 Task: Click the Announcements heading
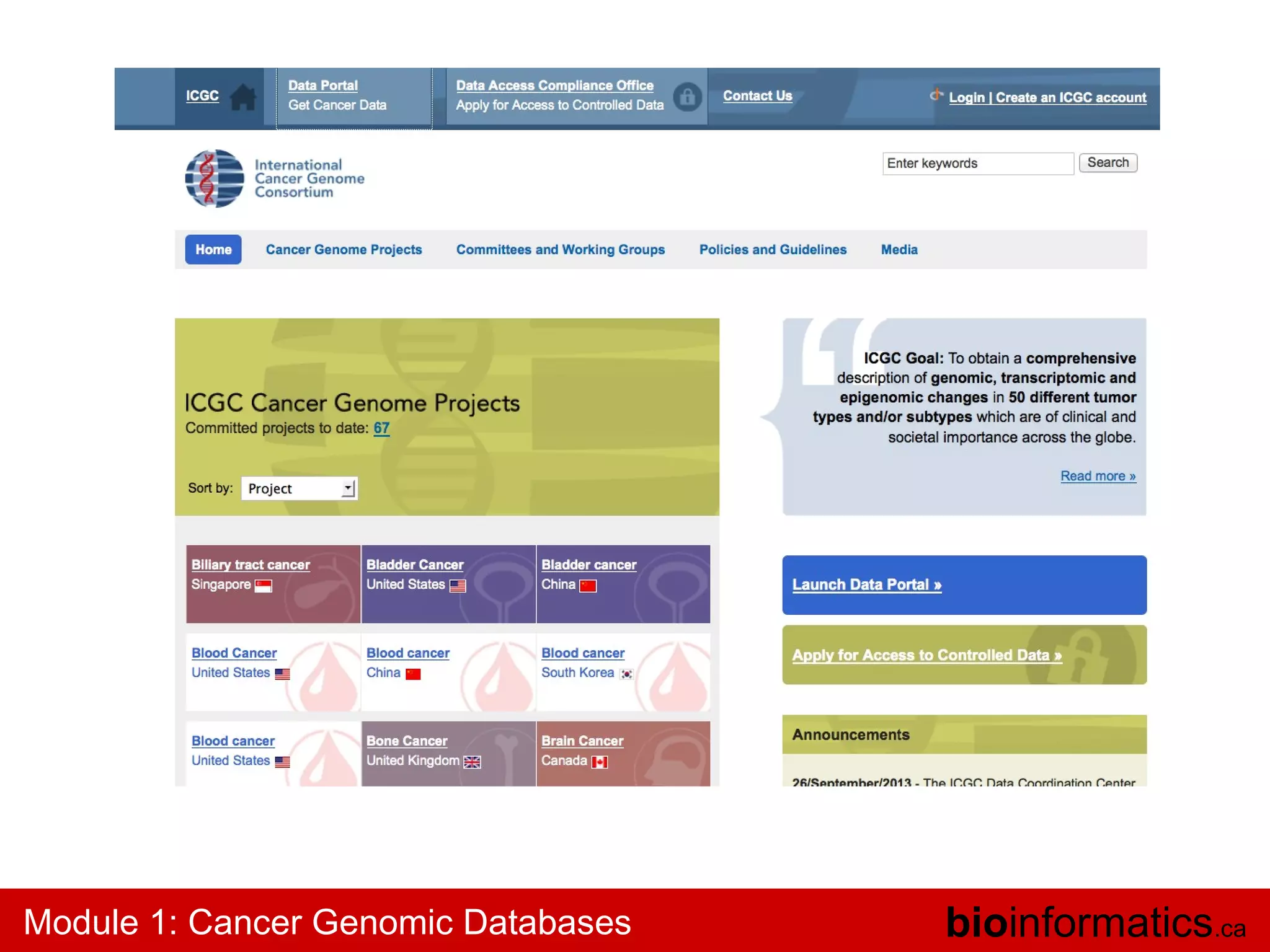pos(851,735)
